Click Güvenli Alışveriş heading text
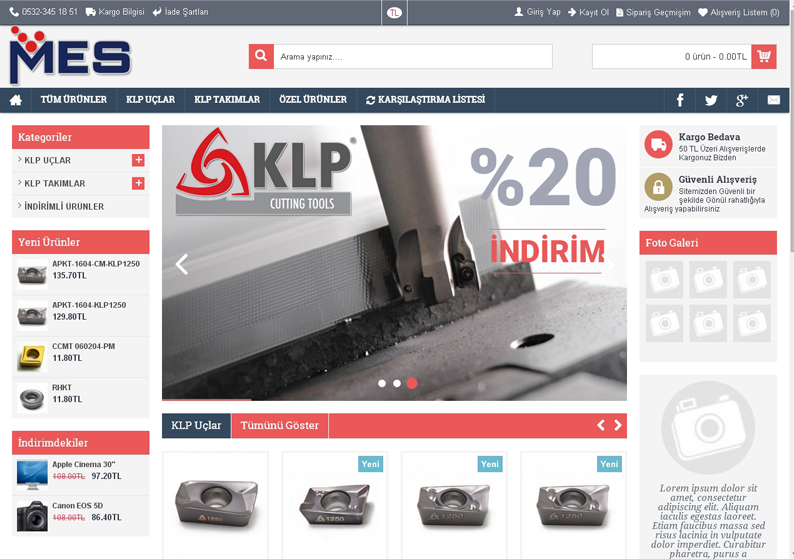794x559 pixels. point(718,179)
